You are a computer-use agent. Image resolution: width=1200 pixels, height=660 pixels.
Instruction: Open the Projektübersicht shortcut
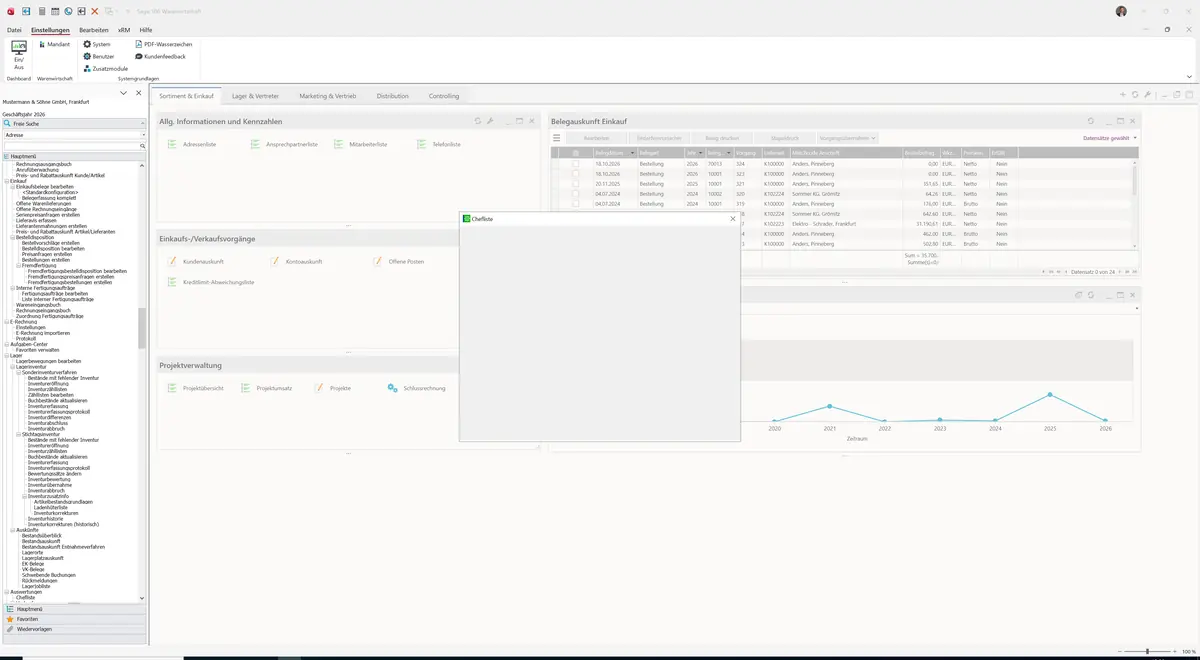[195, 387]
